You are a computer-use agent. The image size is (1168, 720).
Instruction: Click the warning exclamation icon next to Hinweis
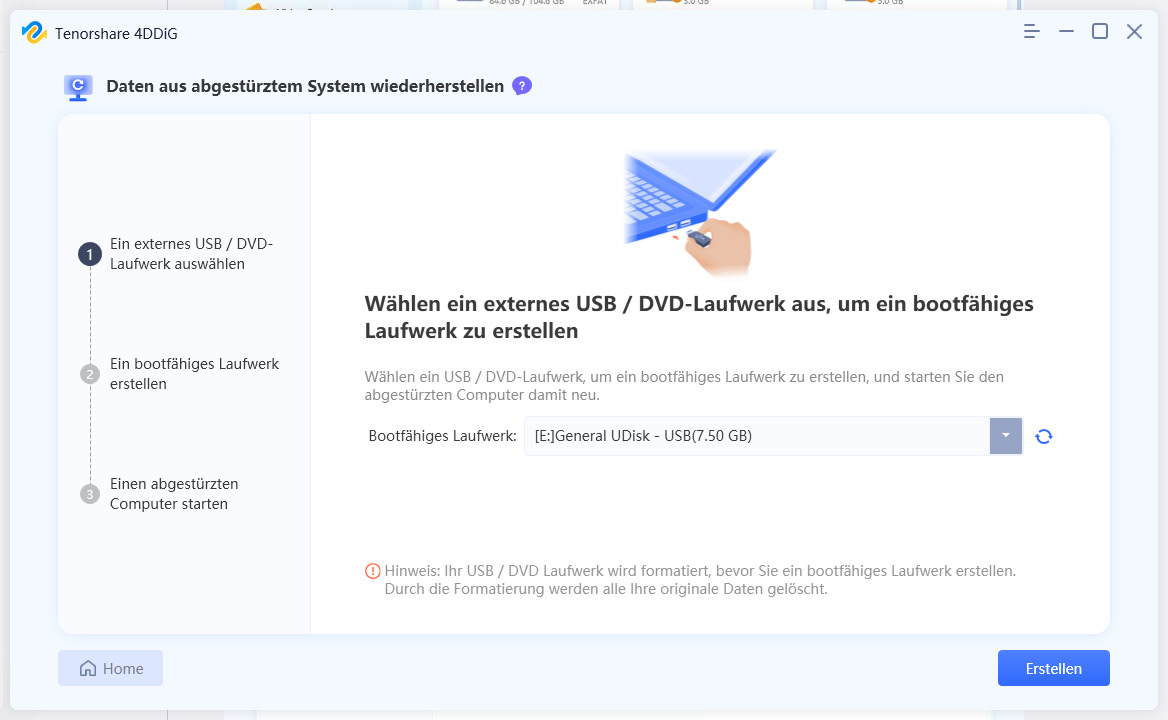[372, 570]
